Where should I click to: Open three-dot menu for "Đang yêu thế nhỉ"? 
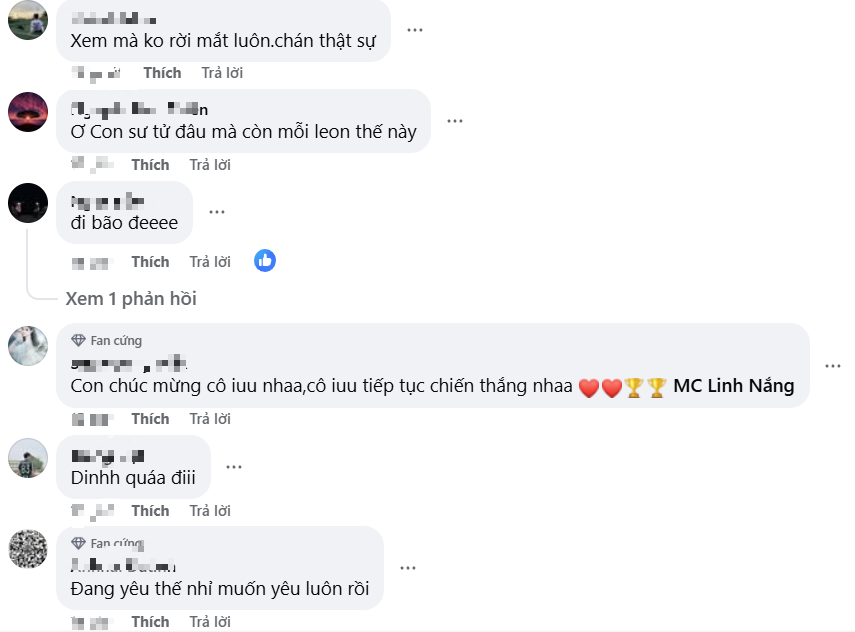pyautogui.click(x=408, y=567)
